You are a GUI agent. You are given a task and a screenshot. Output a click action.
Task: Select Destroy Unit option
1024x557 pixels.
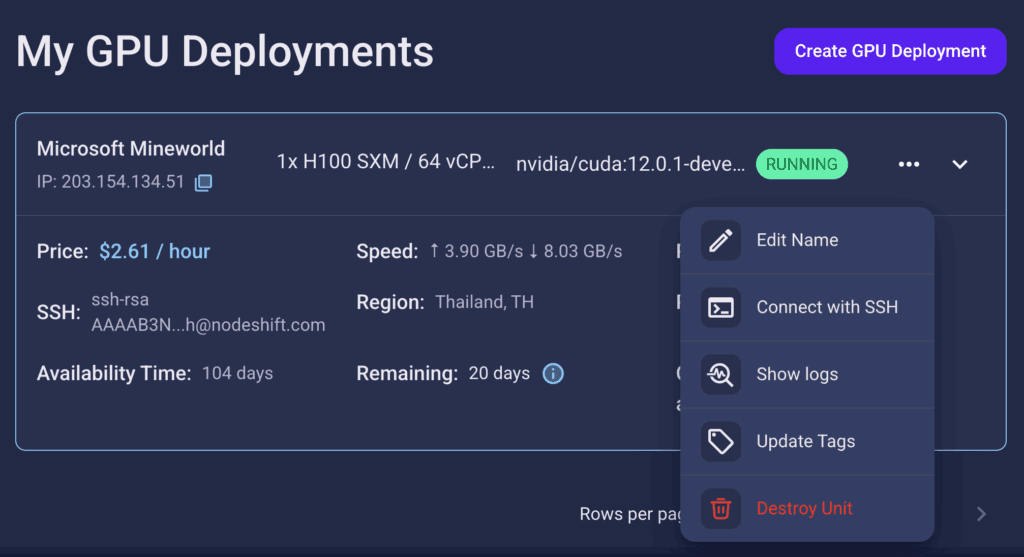tap(807, 509)
